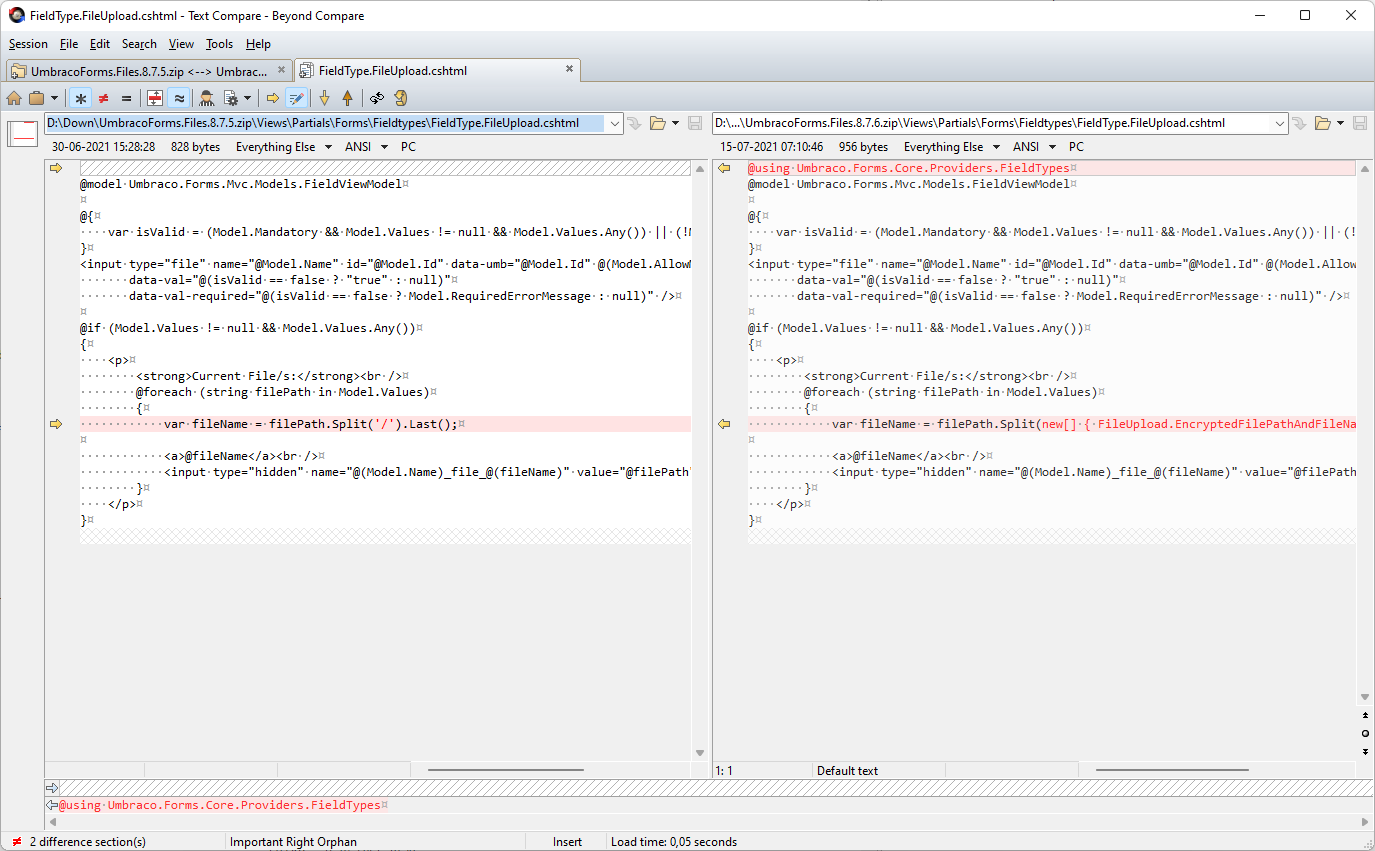This screenshot has width=1375, height=851.
Task: Click the @using Umbraco.Forms.Core.Providers.FieldTypes line in right pane
Action: click(x=1051, y=168)
